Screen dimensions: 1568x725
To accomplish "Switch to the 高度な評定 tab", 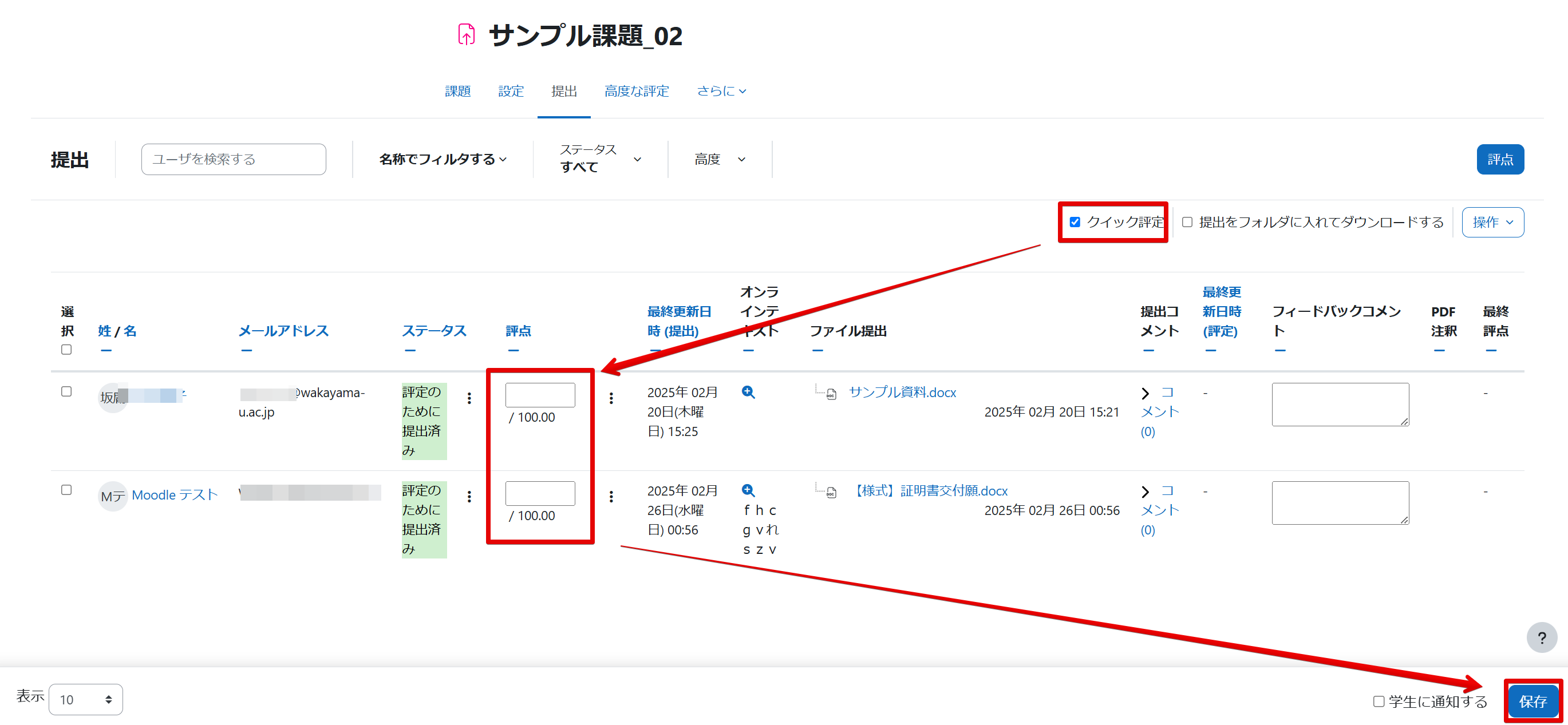I will pos(636,91).
